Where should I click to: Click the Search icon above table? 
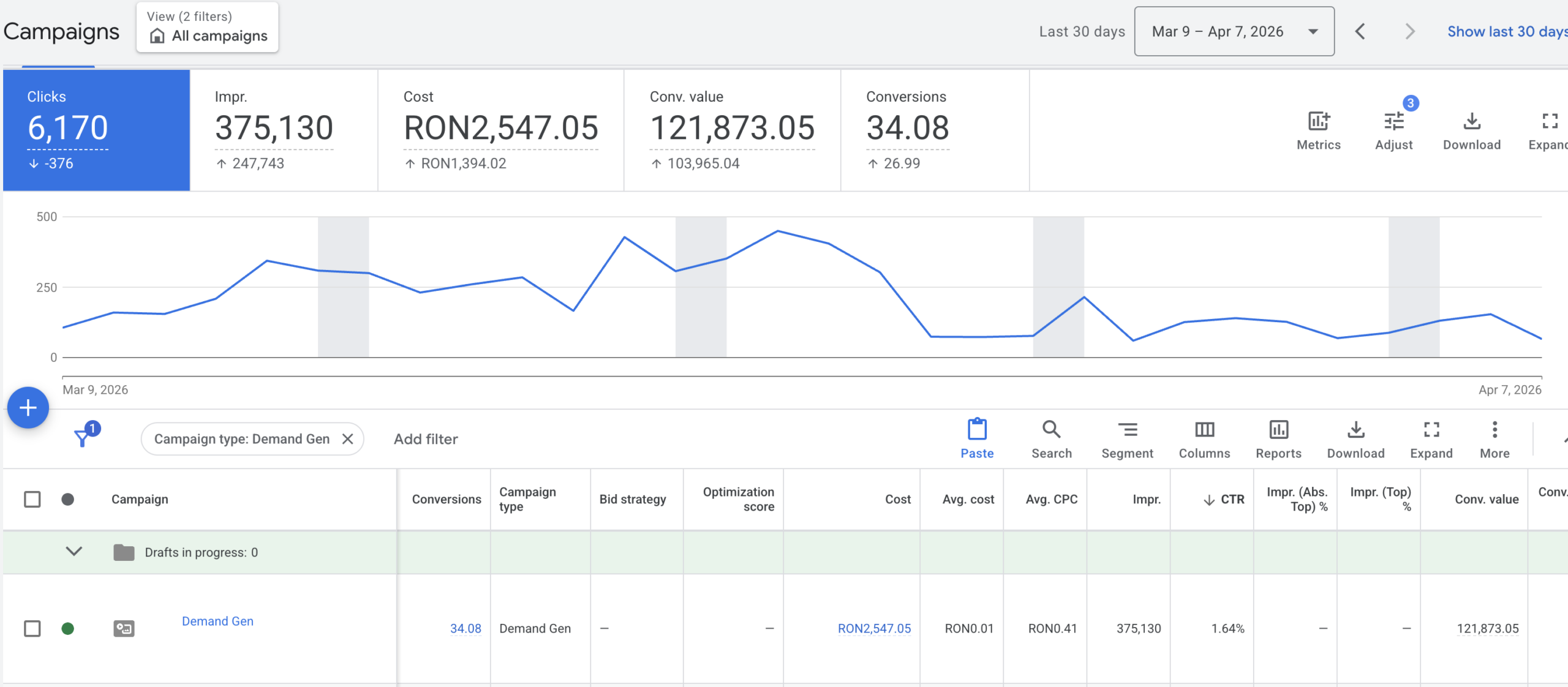[1051, 430]
